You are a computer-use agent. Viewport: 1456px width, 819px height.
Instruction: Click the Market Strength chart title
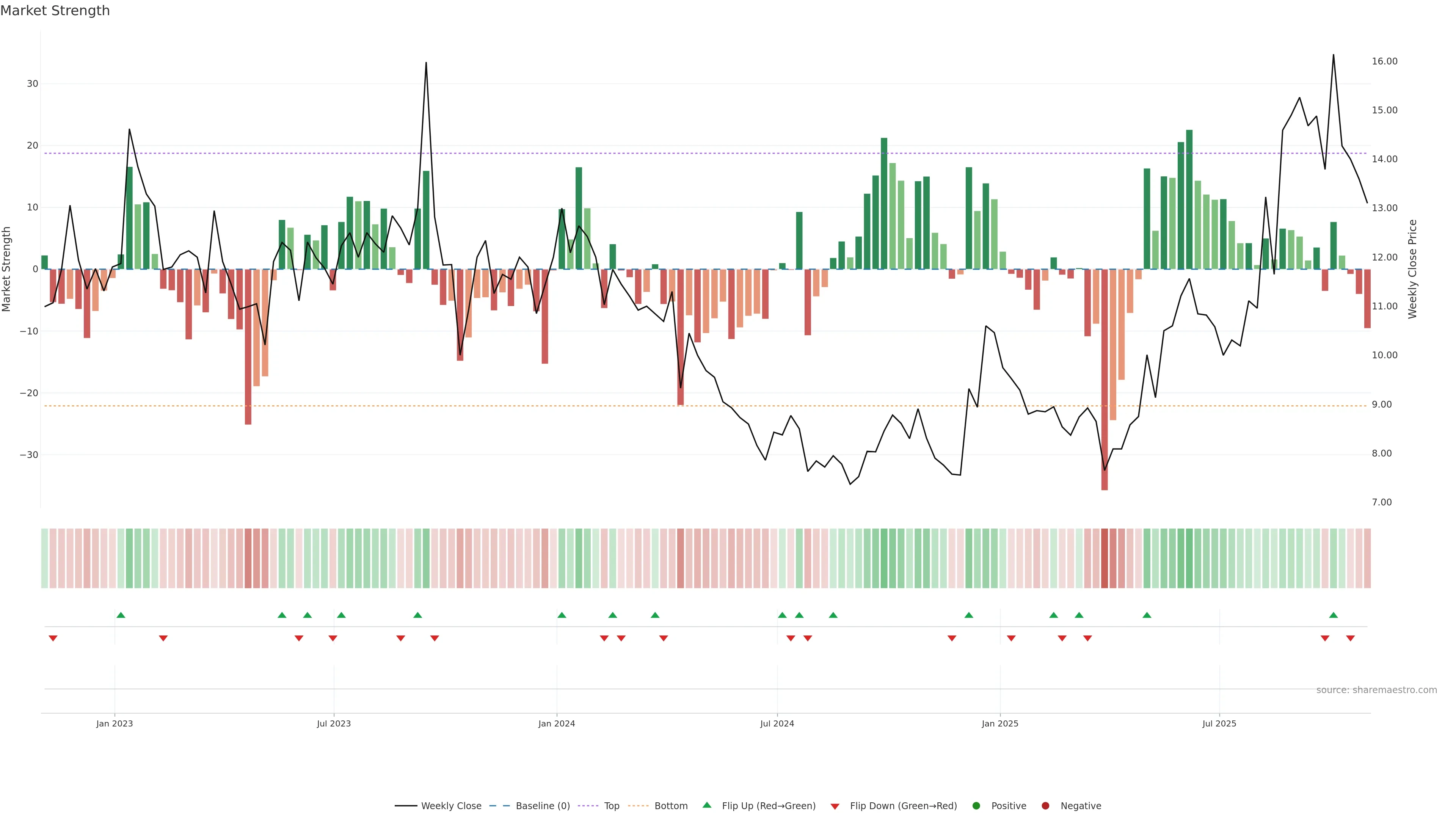click(x=55, y=11)
